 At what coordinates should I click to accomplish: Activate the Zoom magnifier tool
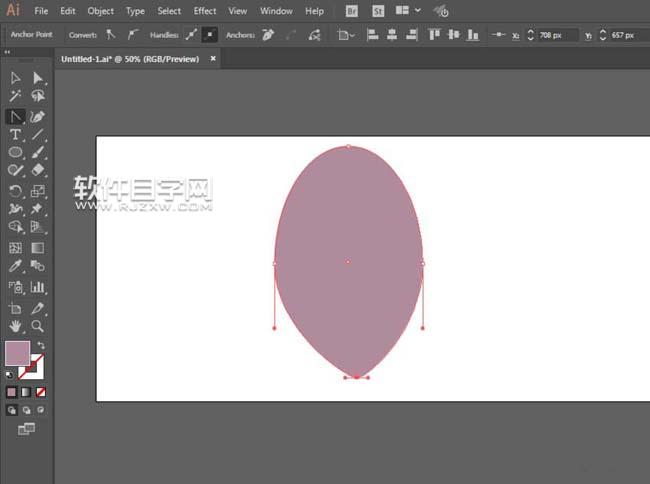[x=37, y=326]
